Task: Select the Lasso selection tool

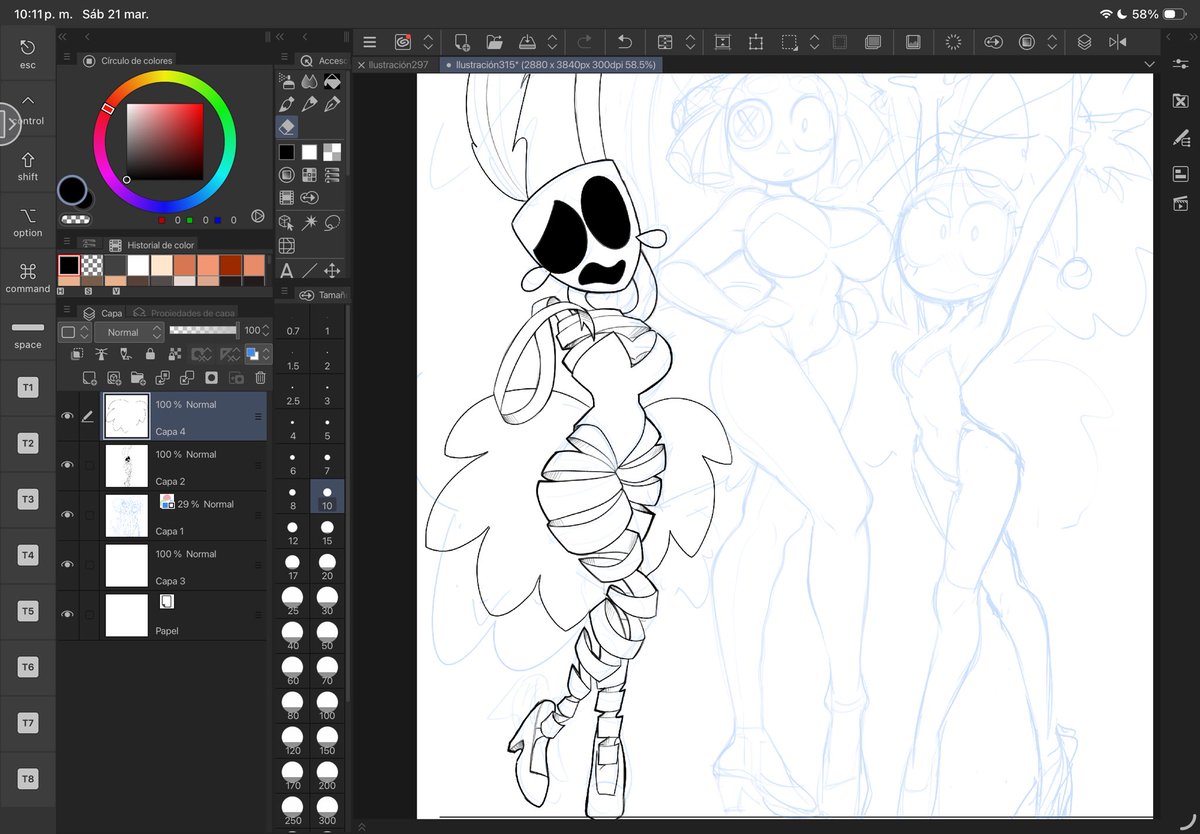Action: pos(333,222)
